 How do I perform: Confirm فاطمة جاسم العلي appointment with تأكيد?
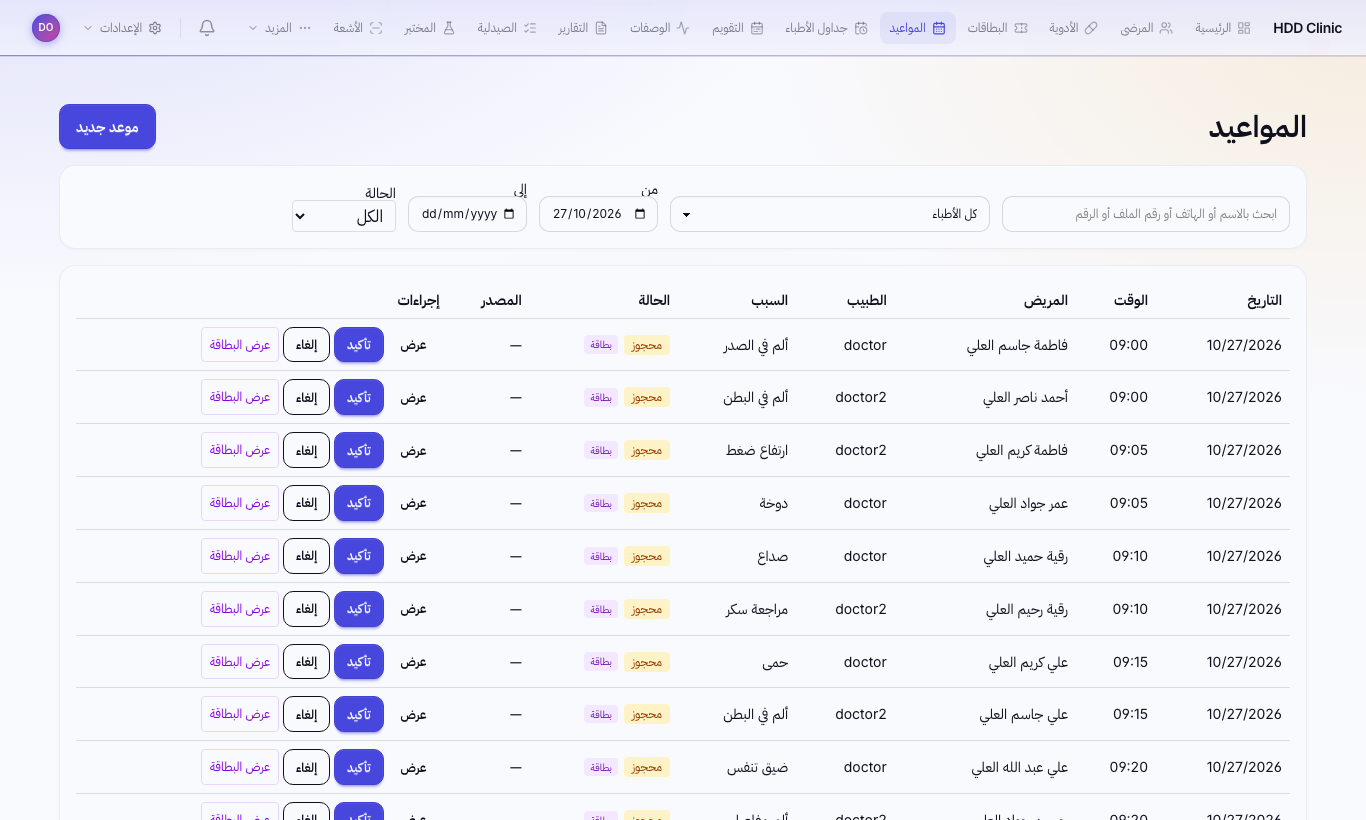coord(359,345)
